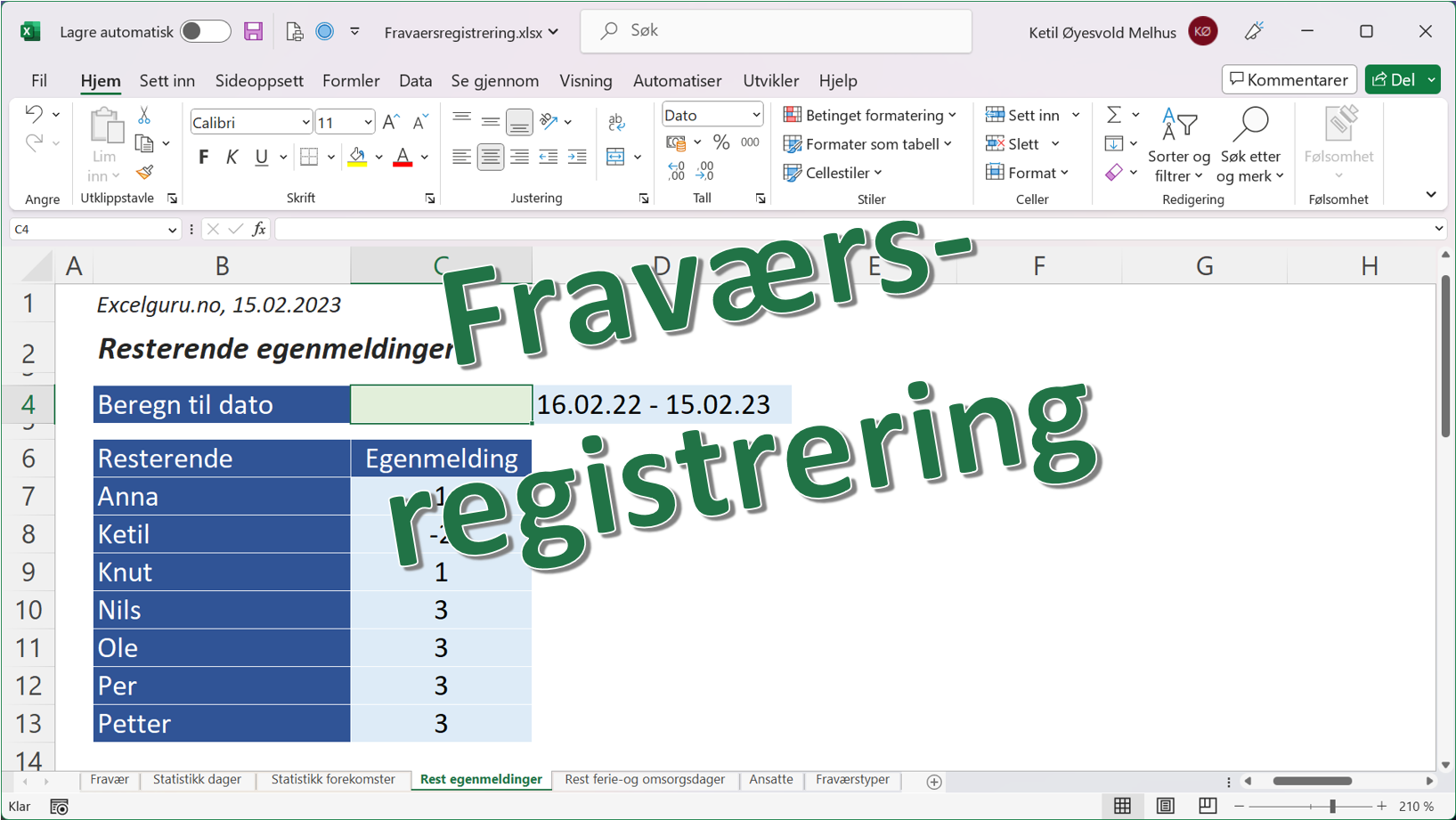Apply yellow fill color to cell
Screen dimensions: 1456x820
coord(357,157)
